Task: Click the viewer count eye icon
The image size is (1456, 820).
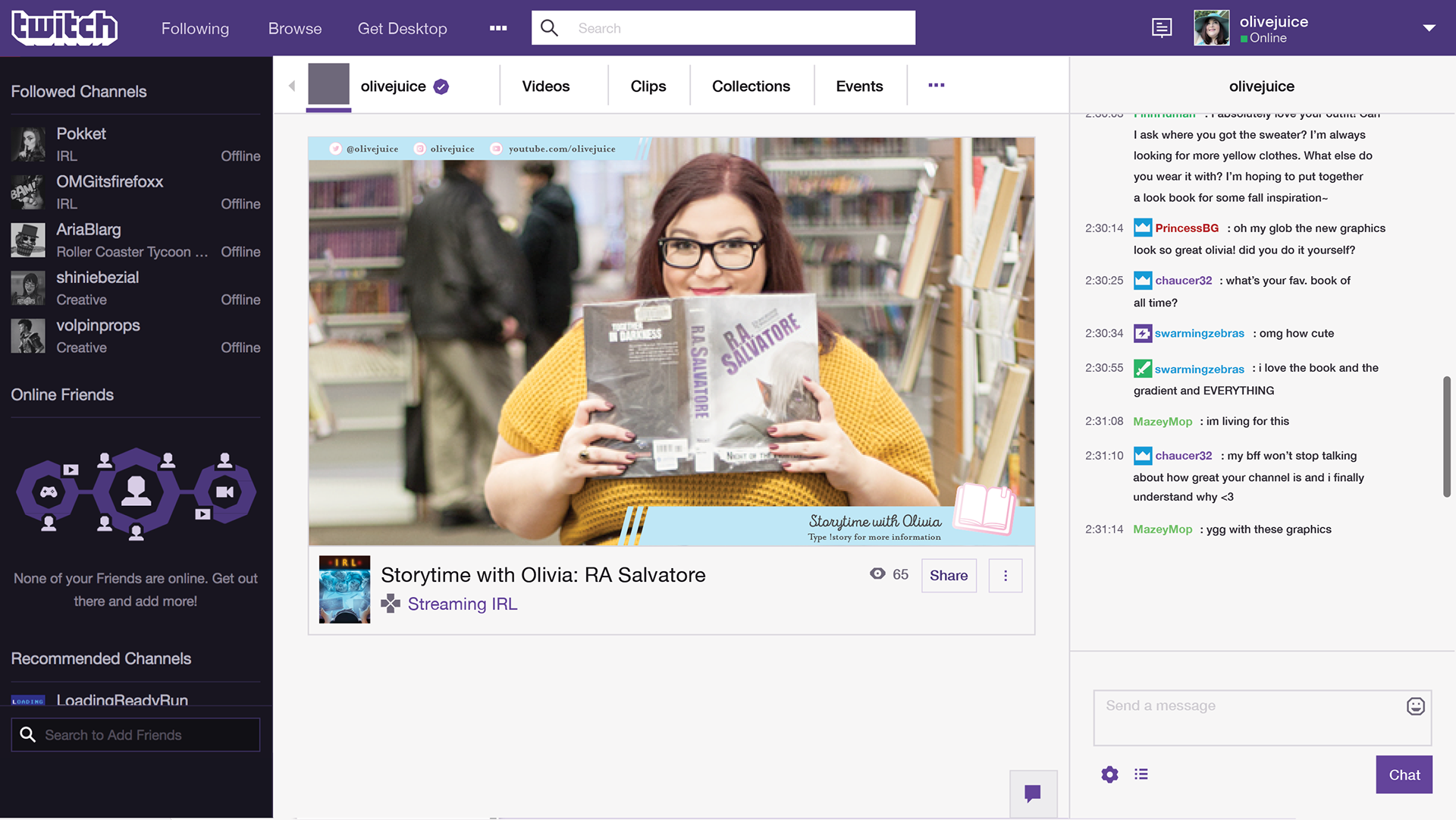Action: point(877,574)
